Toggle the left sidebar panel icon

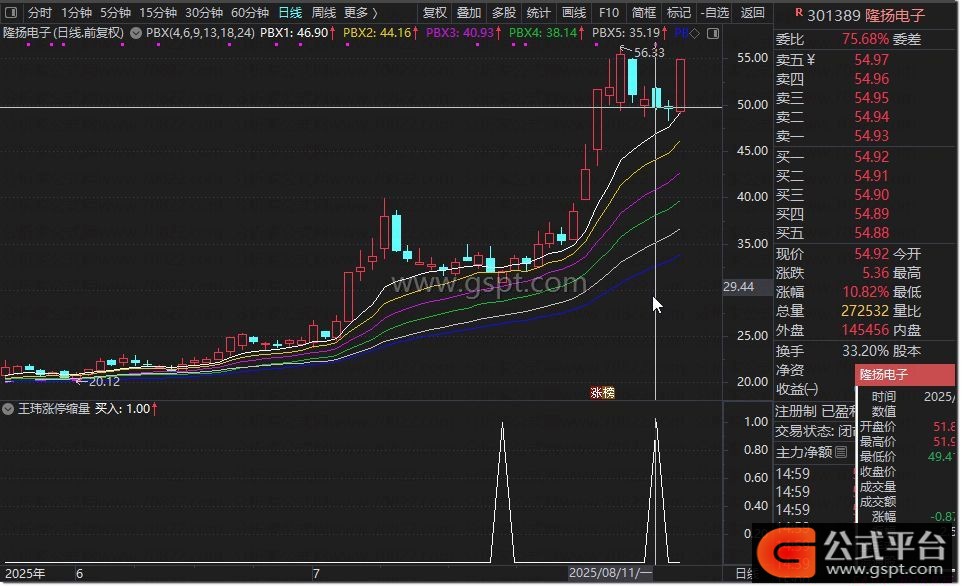click(x=11, y=12)
